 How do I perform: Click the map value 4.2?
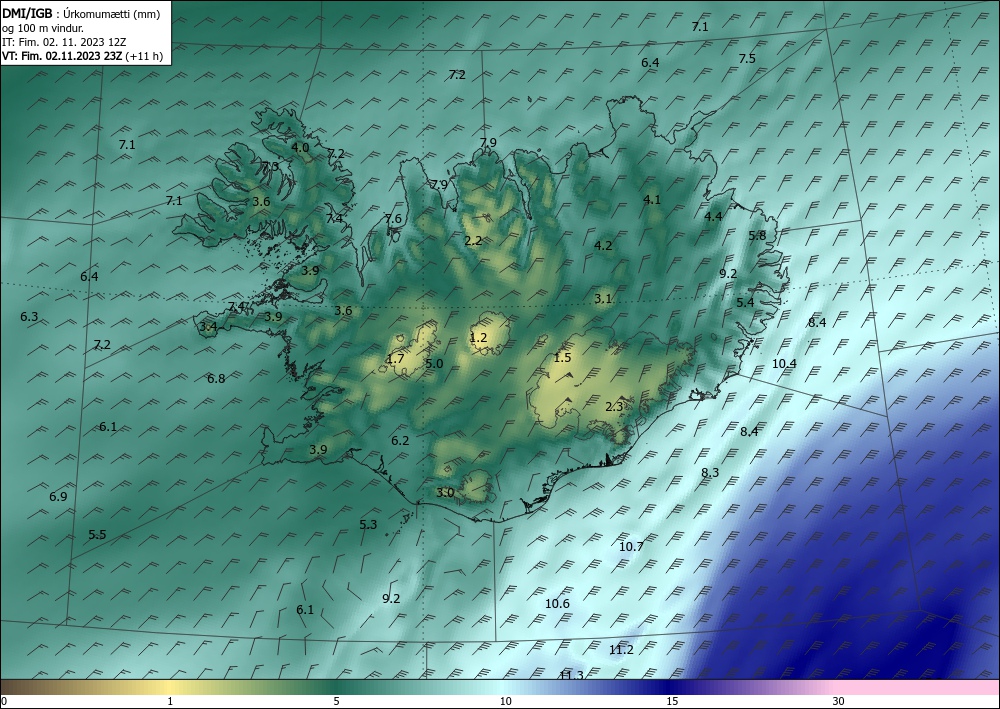tap(603, 245)
